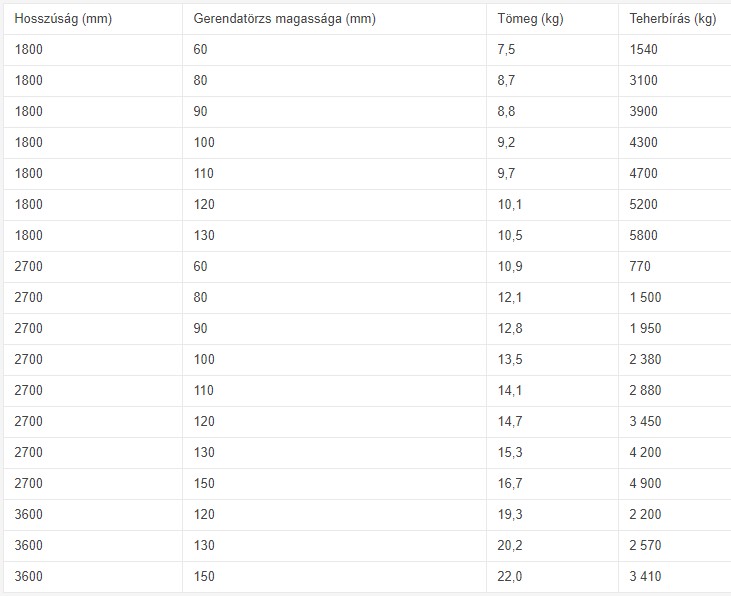731x596 pixels.
Task: Select the load capacity 4 900 cell
Action: [645, 484]
